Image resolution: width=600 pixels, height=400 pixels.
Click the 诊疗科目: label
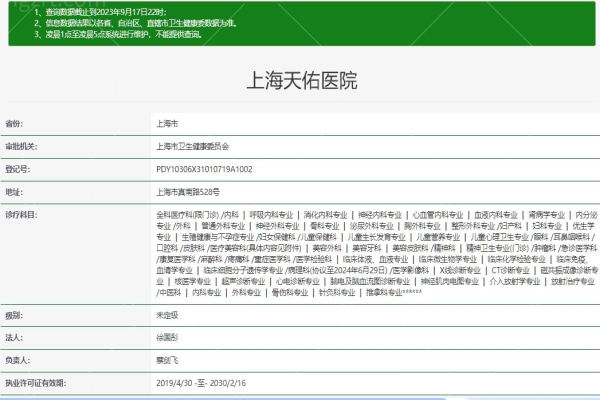(x=21, y=215)
